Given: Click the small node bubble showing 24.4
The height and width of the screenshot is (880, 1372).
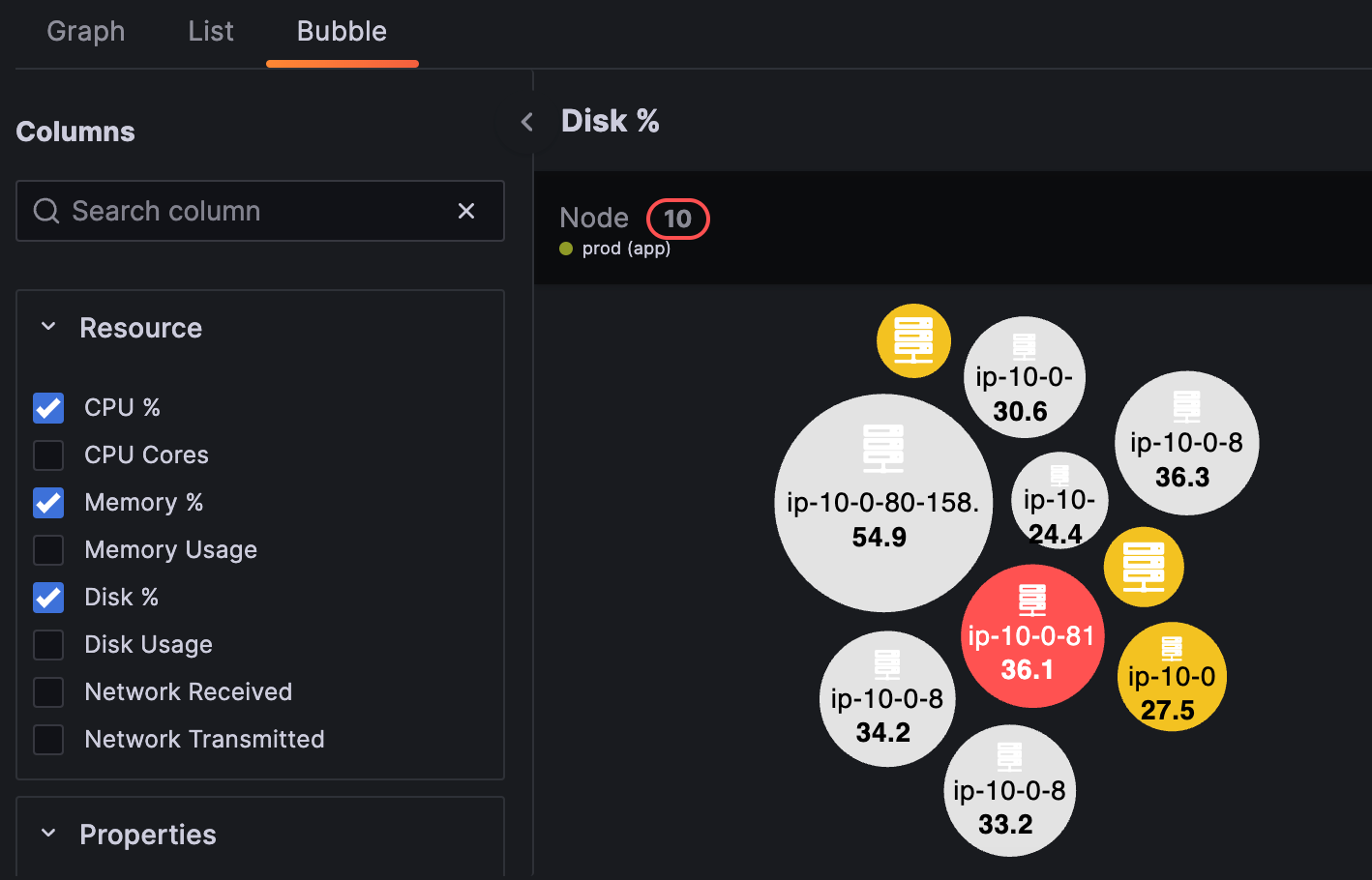Looking at the screenshot, I should tap(1059, 500).
